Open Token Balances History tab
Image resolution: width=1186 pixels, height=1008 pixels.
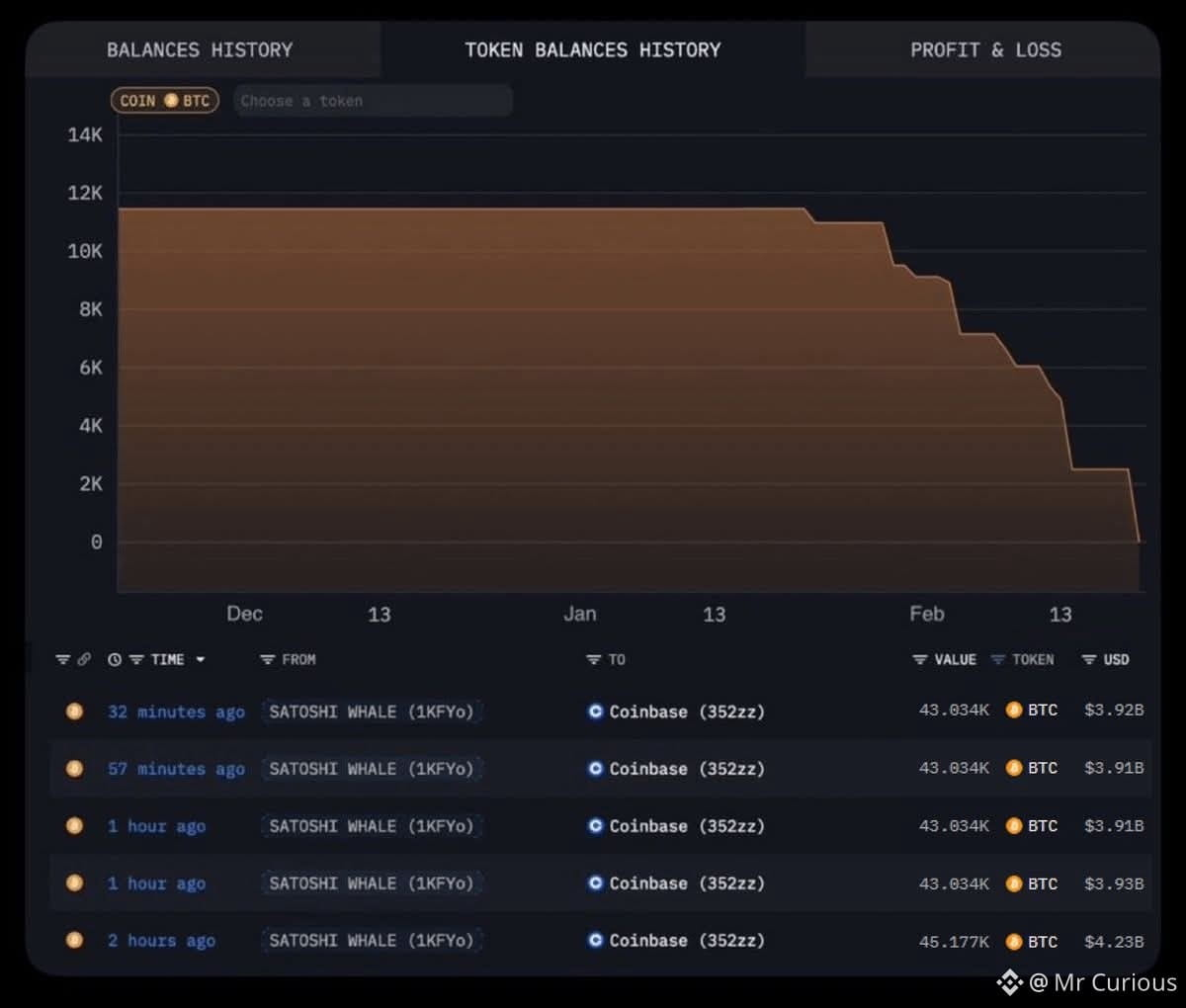[x=593, y=49]
